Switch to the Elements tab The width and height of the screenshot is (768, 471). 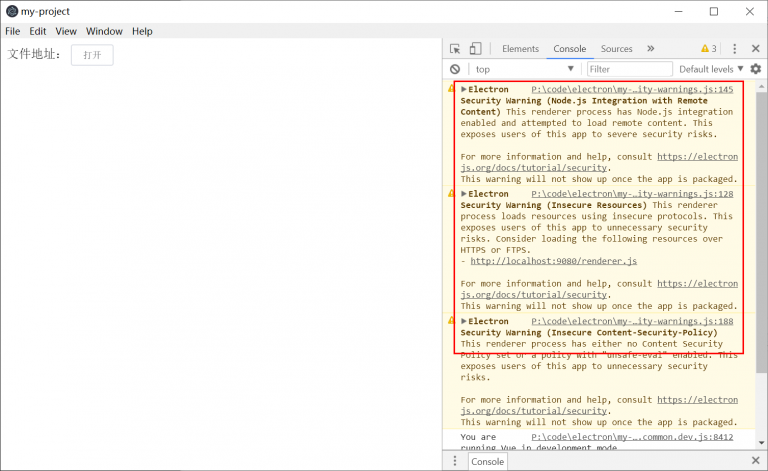(520, 48)
